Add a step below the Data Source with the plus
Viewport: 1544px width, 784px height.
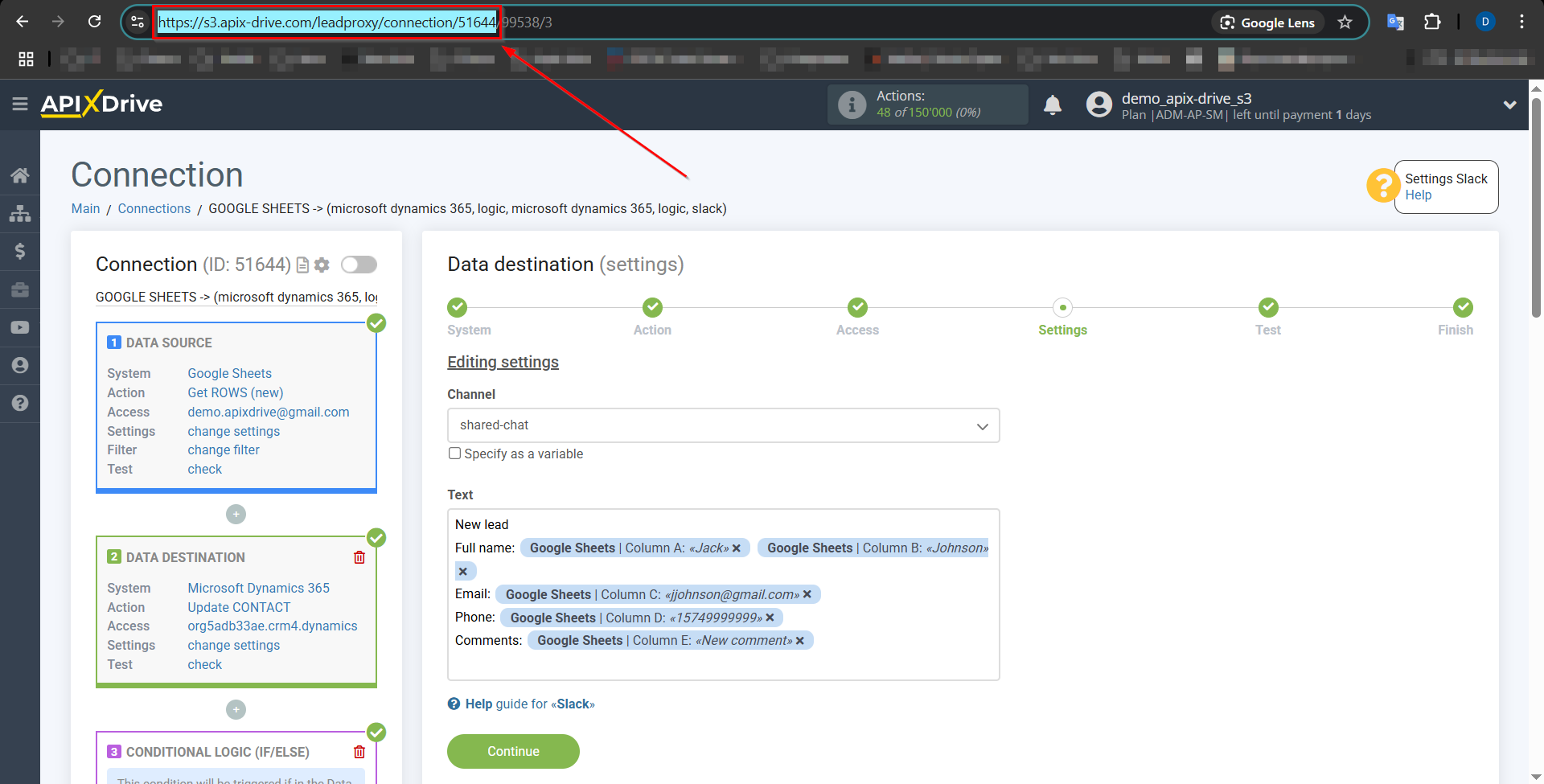point(236,515)
